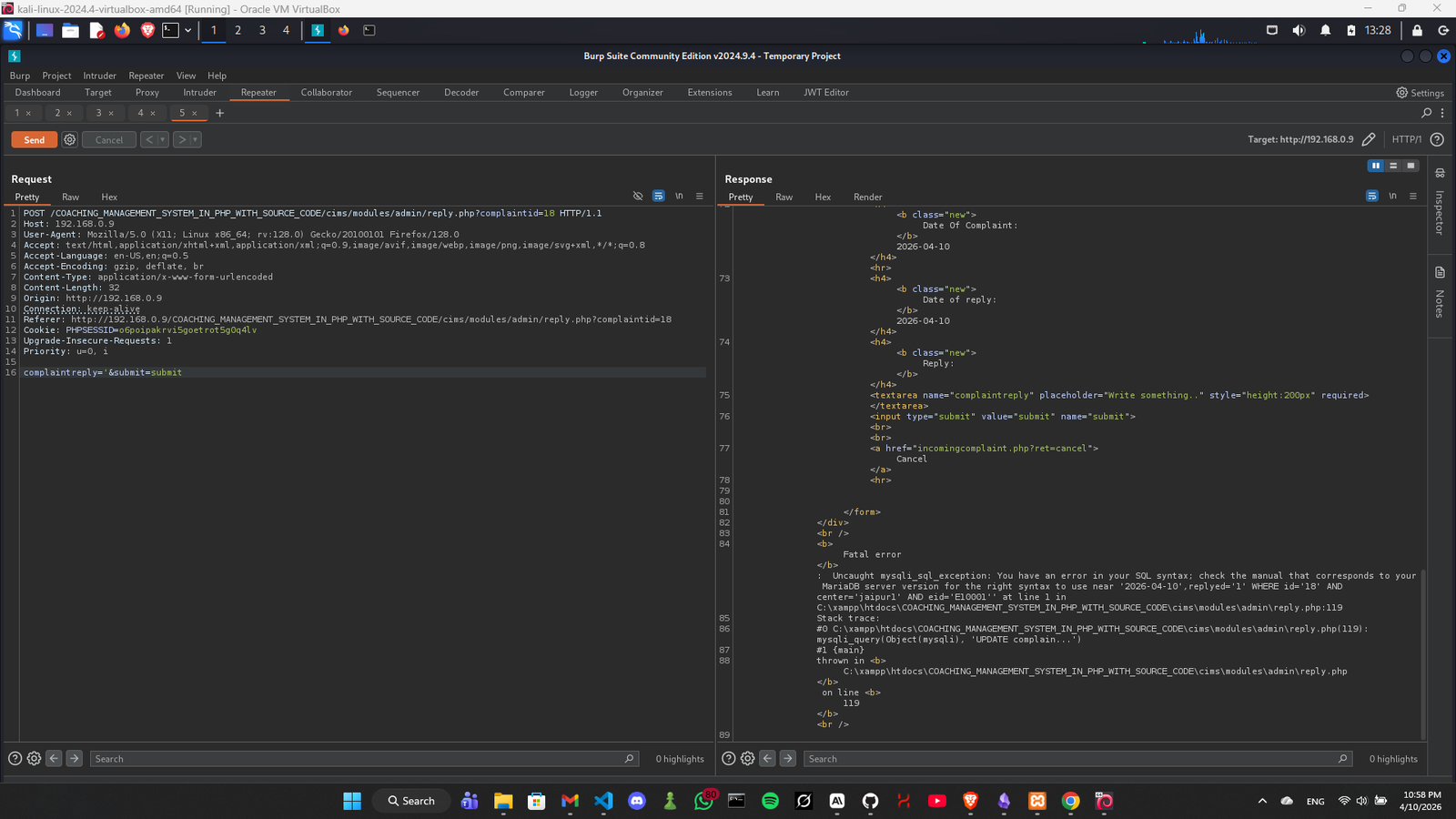The image size is (1456, 819).
Task: Open history back dropdown arrow
Action: [163, 139]
